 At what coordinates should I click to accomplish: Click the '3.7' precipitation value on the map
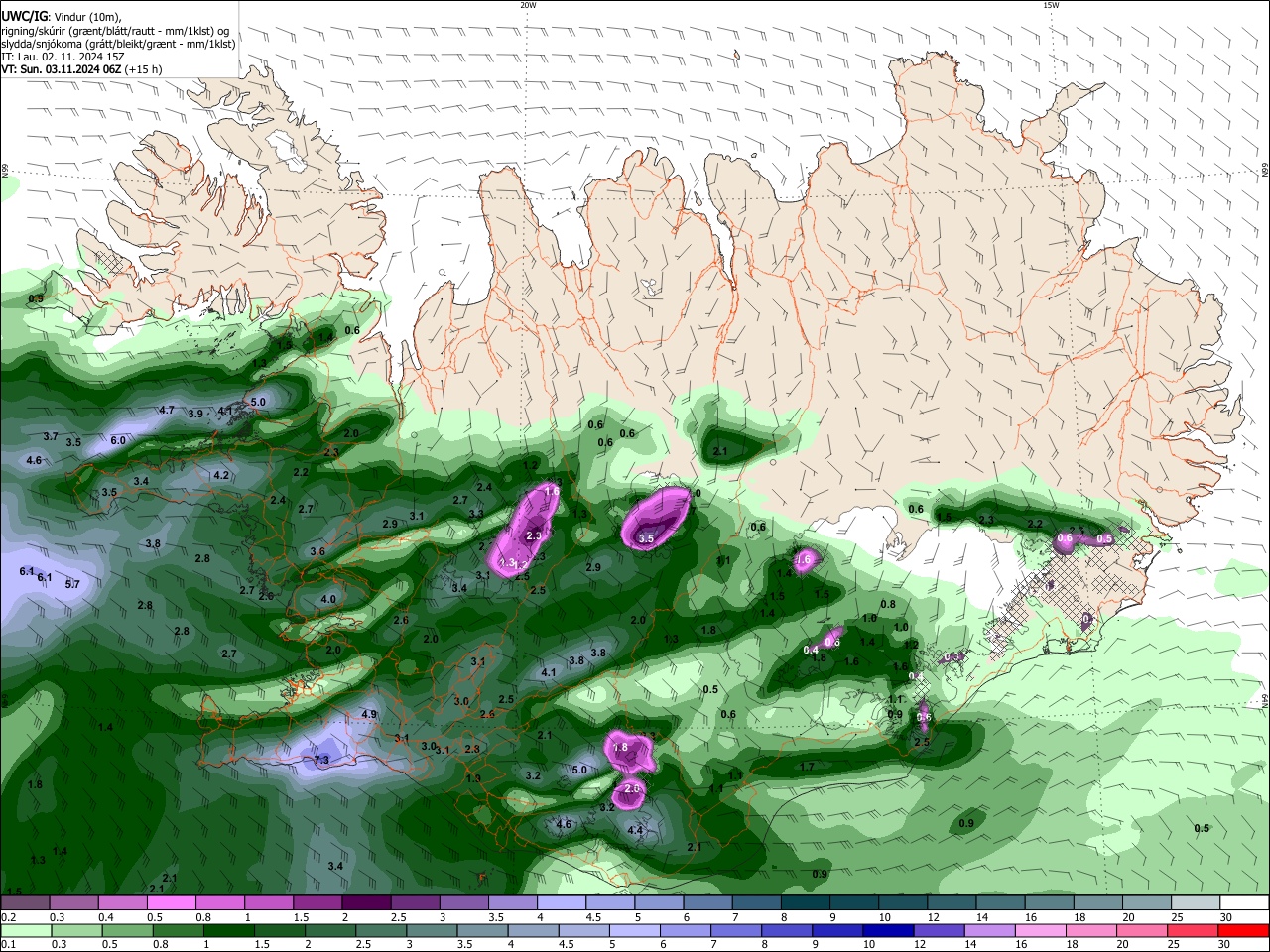tap(51, 437)
